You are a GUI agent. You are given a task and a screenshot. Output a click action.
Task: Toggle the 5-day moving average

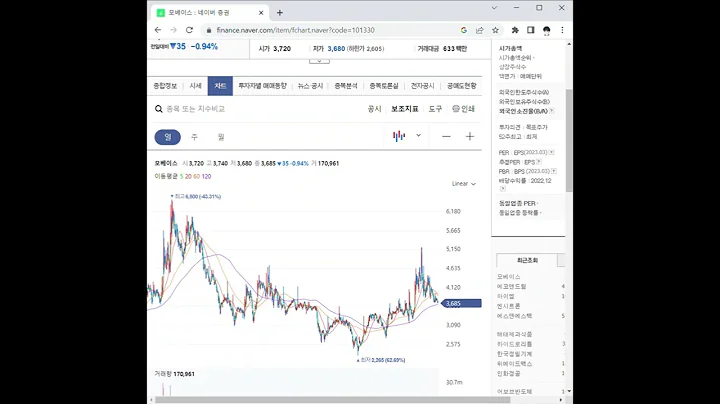pyautogui.click(x=181, y=176)
